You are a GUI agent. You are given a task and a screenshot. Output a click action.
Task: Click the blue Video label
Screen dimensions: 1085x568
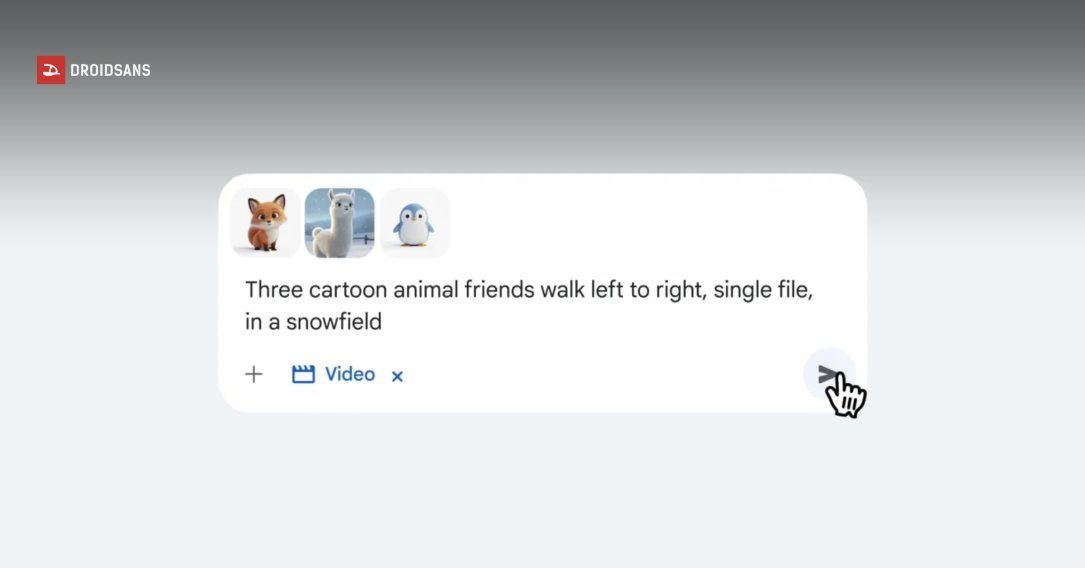click(350, 374)
